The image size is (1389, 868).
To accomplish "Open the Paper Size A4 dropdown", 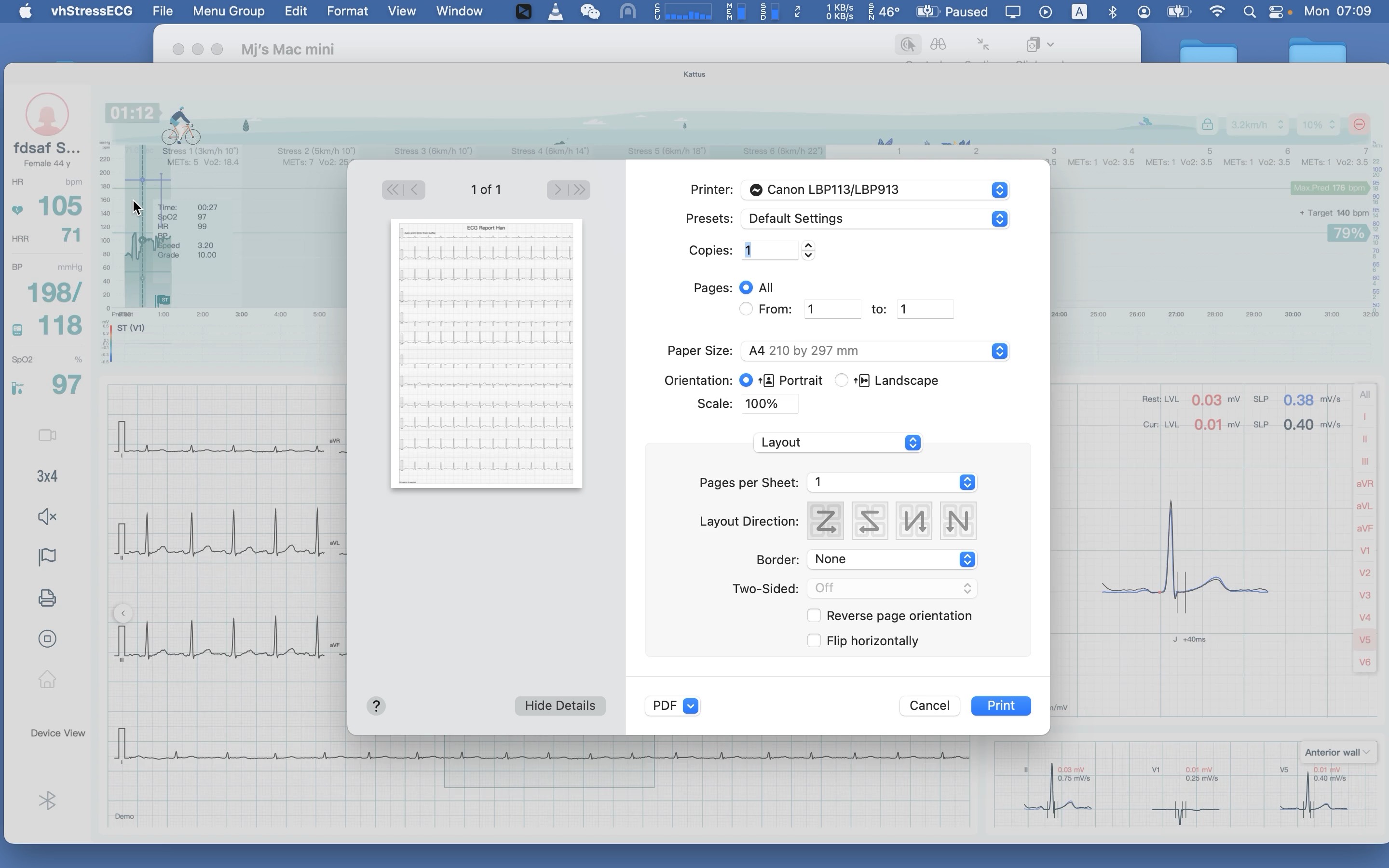I will tap(875, 351).
